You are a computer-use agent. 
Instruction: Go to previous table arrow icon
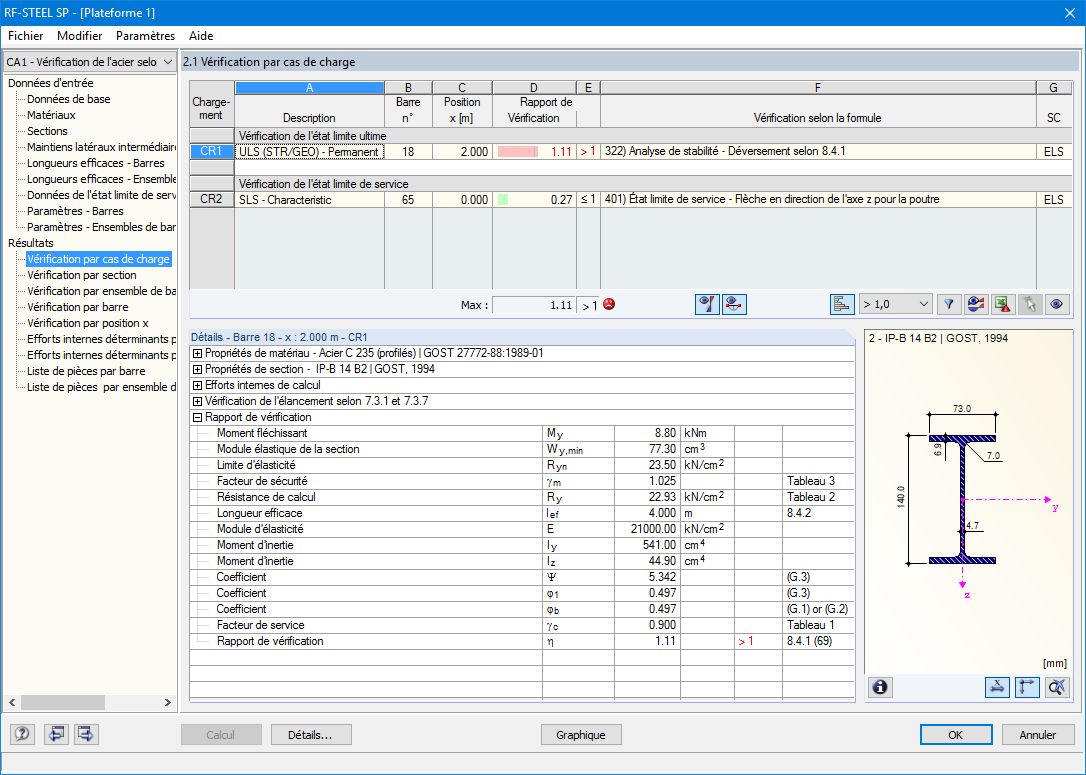(56, 734)
